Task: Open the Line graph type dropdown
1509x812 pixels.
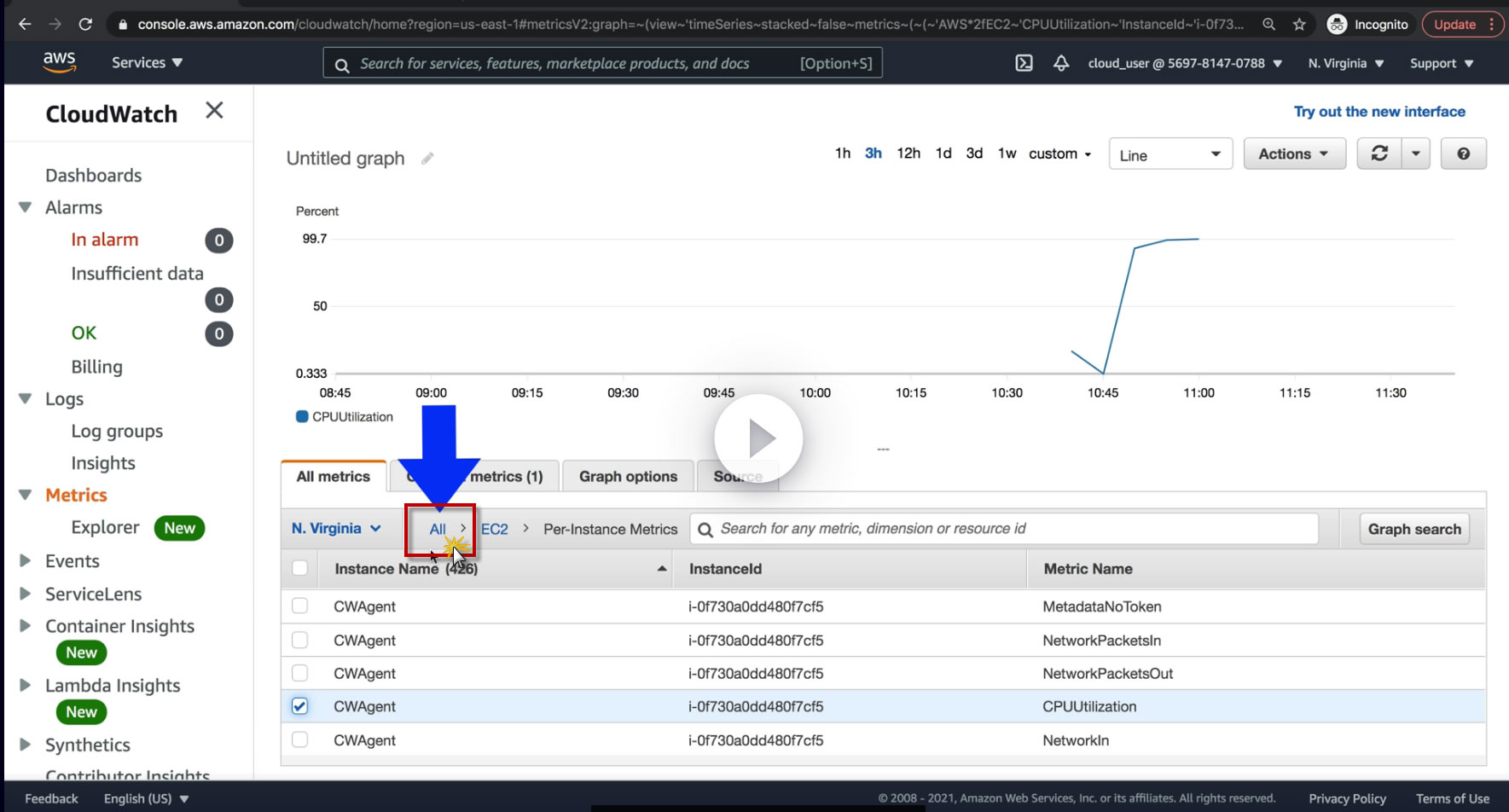Action: [x=1169, y=154]
